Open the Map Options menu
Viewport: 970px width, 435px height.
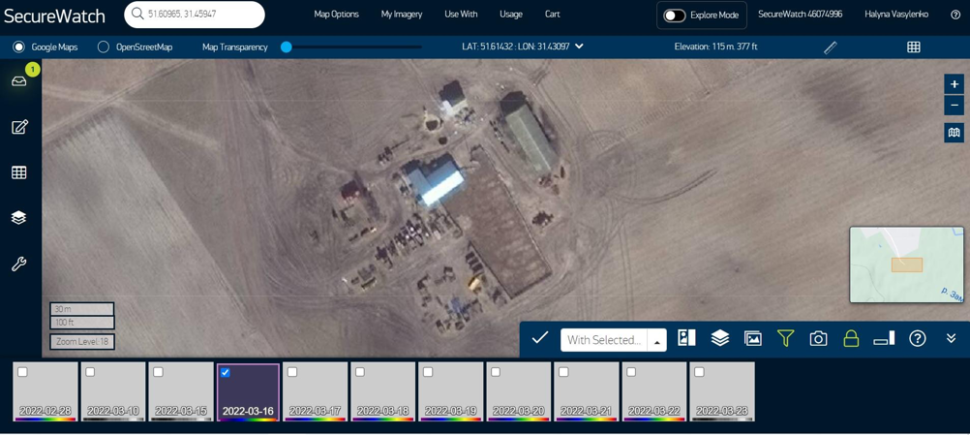[x=336, y=15]
